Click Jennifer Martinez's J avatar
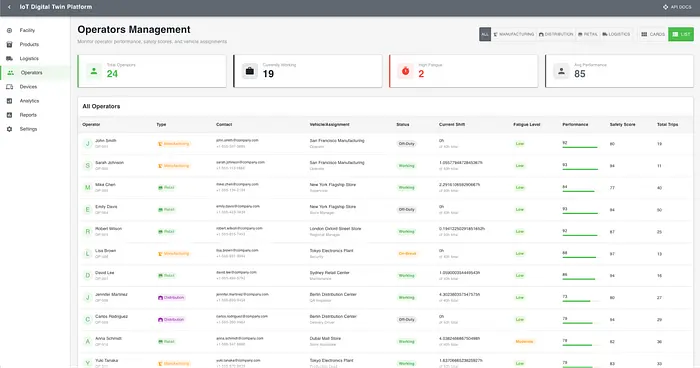Viewport: 700px width, 368px height. tap(88, 297)
